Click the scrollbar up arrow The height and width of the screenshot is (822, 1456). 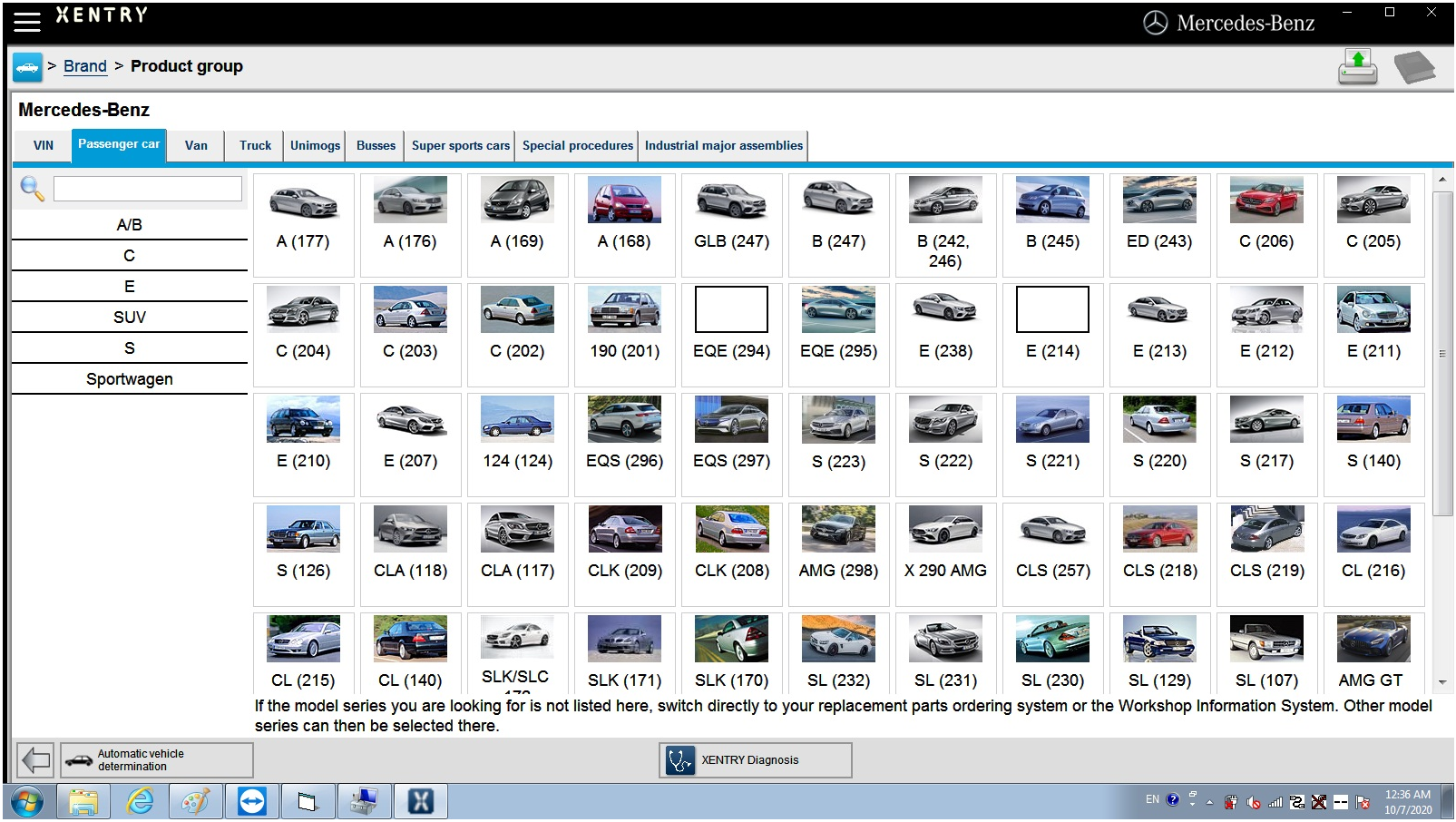(x=1442, y=180)
